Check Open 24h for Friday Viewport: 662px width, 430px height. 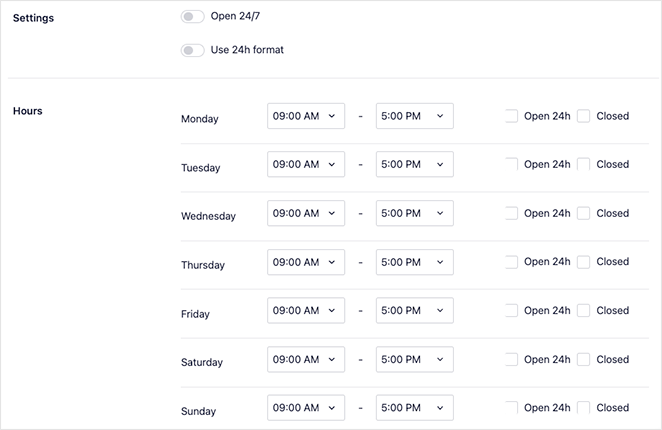point(511,310)
